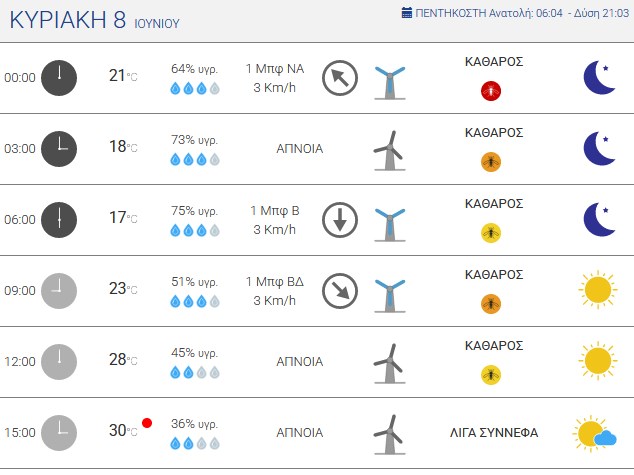634x475 pixels.
Task: Select the northwest wind direction arrow at 00:00
Action: [x=340, y=78]
